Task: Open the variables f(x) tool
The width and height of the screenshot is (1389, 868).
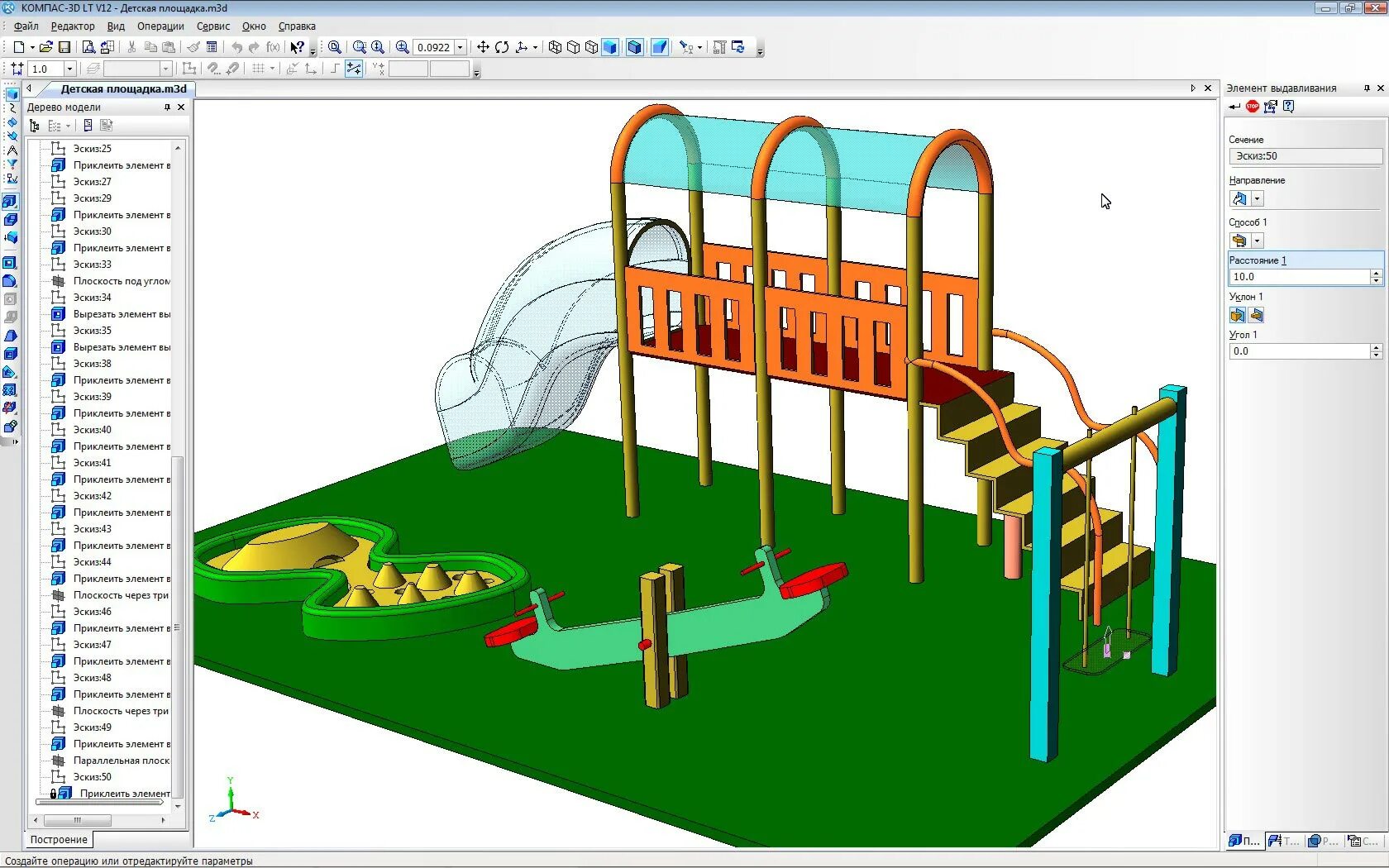Action: [x=274, y=47]
